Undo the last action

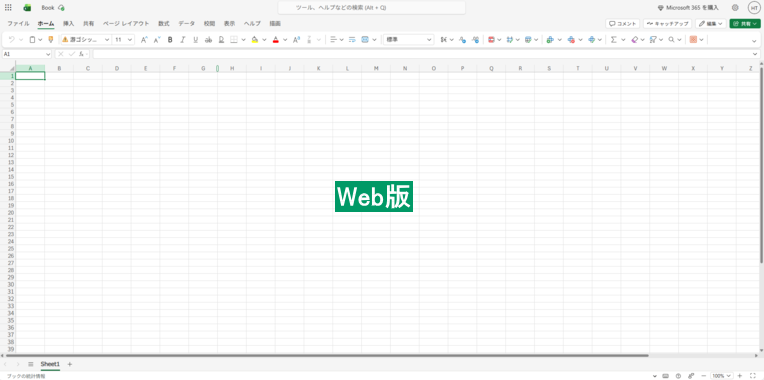(11, 40)
